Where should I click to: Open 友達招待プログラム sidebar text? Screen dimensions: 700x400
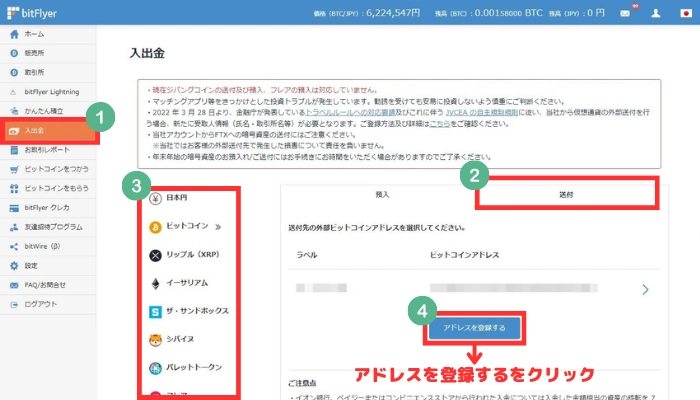53,227
